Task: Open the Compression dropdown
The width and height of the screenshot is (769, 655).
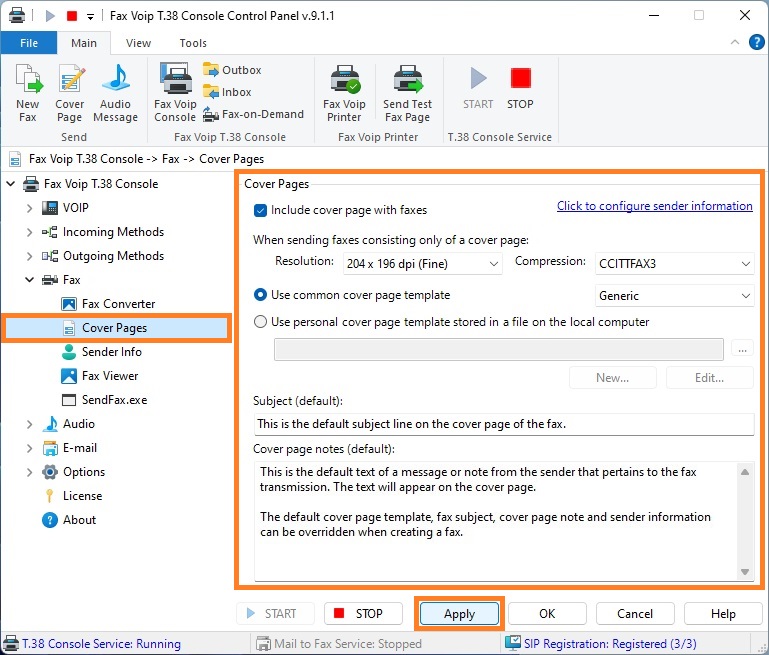Action: (674, 264)
